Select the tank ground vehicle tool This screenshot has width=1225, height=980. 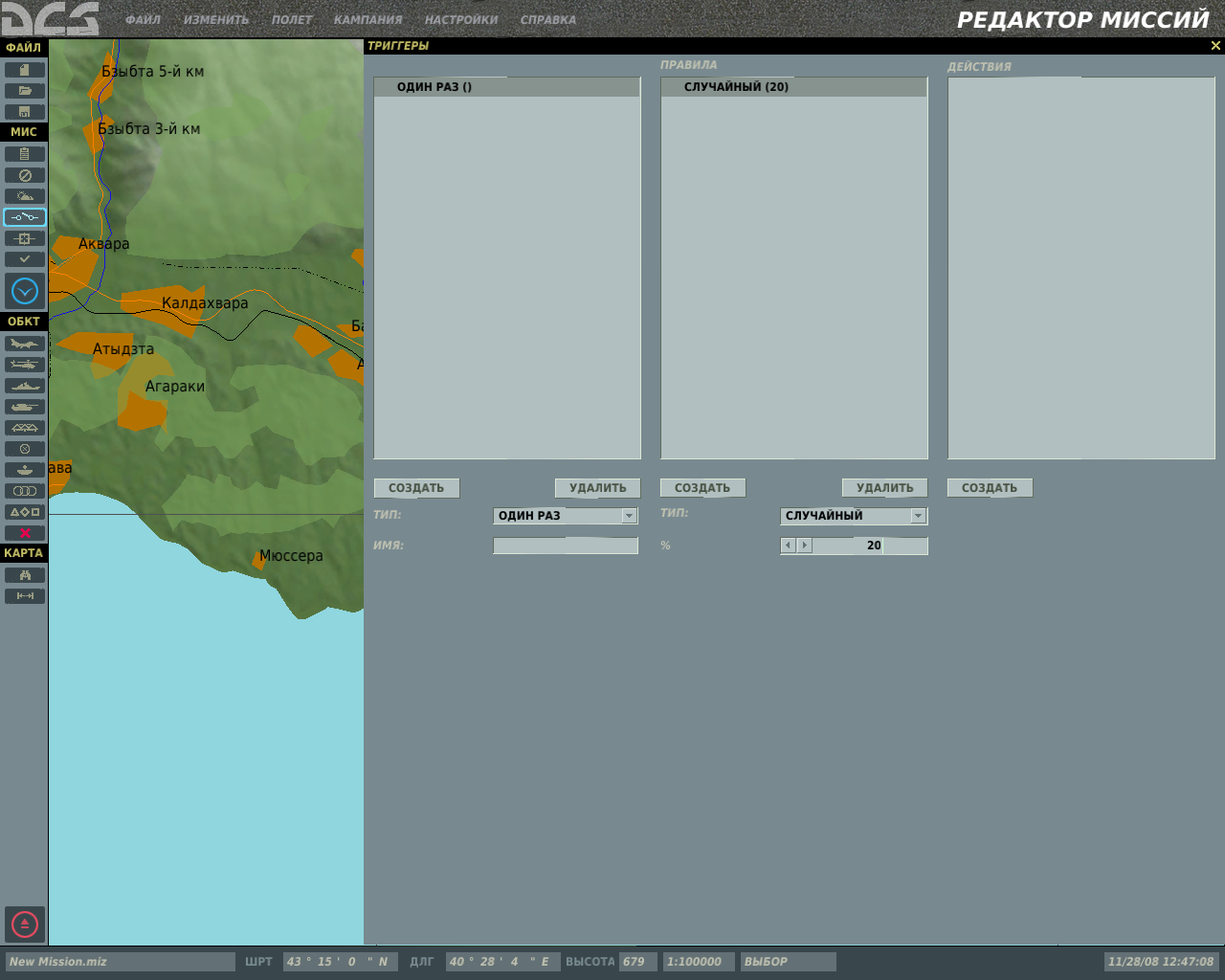pyautogui.click(x=25, y=407)
